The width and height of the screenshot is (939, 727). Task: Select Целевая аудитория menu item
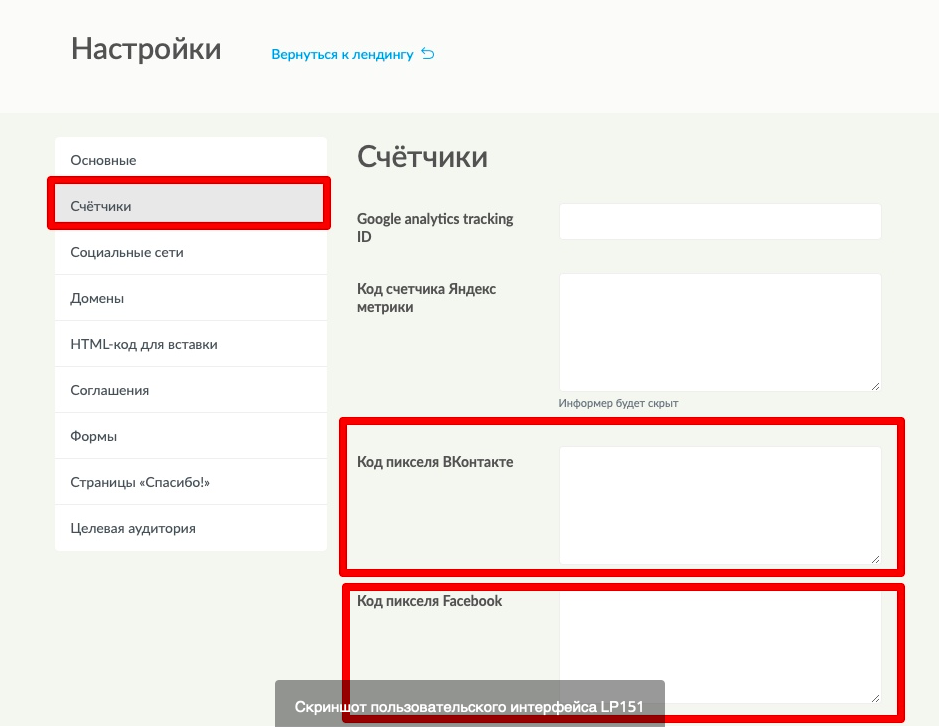(191, 528)
